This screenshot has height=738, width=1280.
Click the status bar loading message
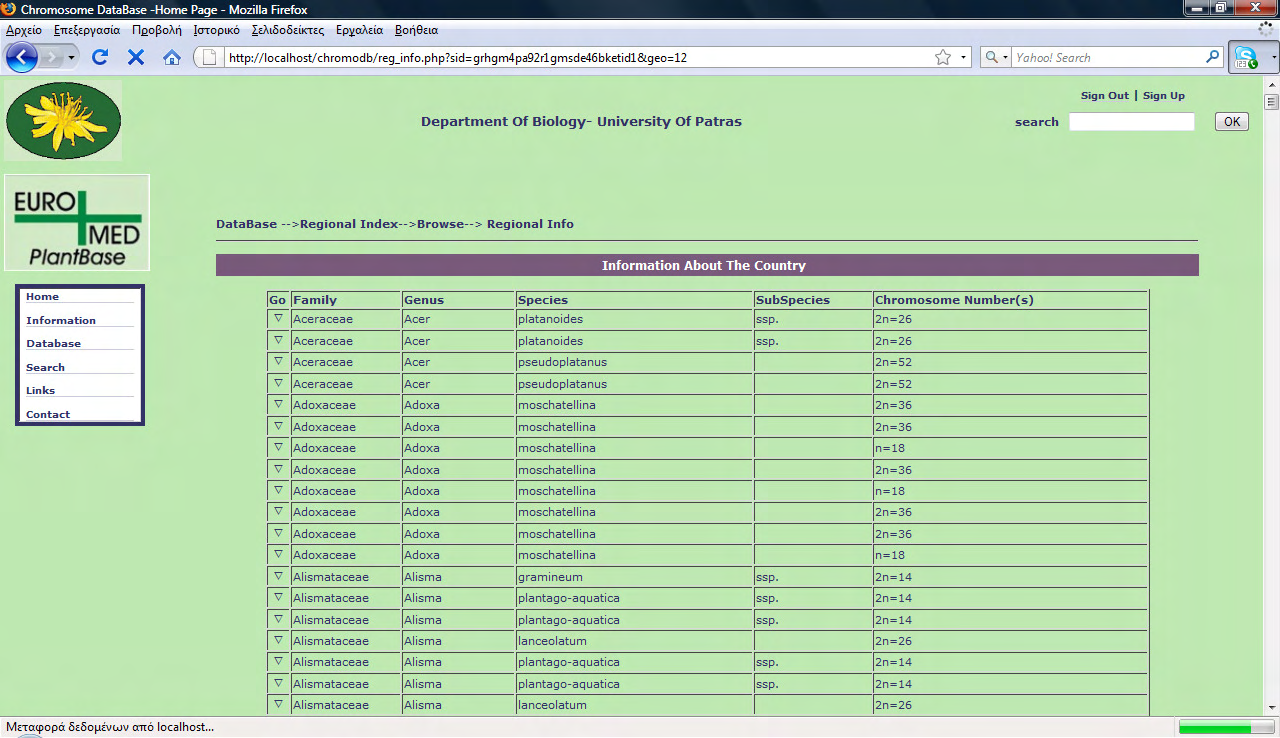[x=110, y=727]
